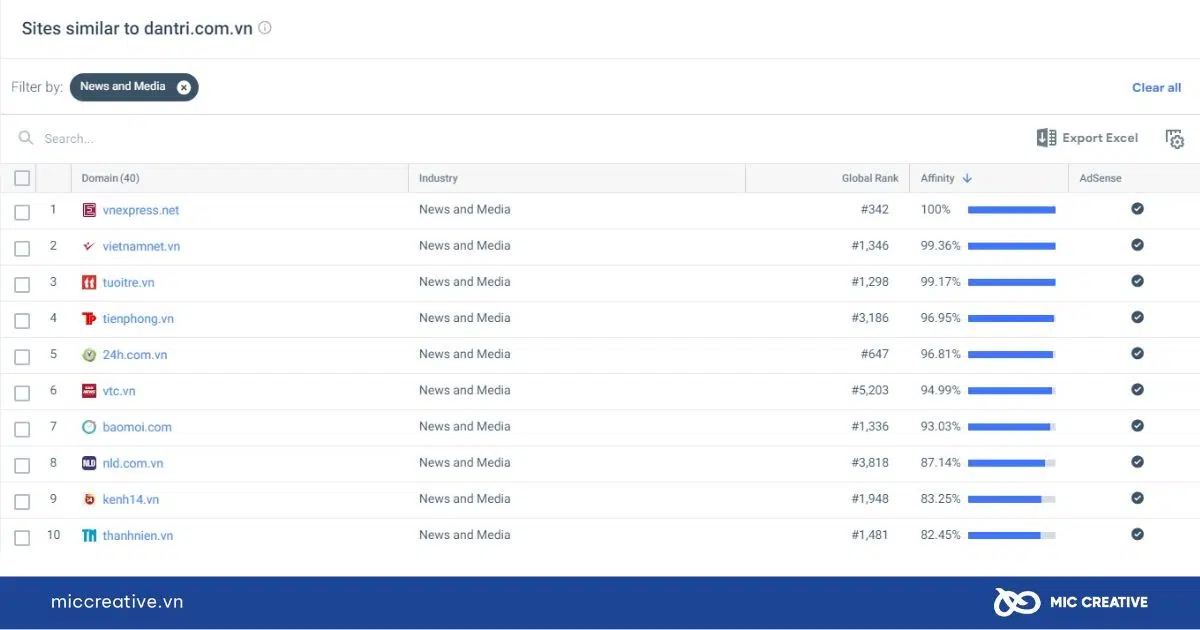Click the 82.45% affinity bar for thanhnien.vn
This screenshot has width=1200, height=630.
1011,535
